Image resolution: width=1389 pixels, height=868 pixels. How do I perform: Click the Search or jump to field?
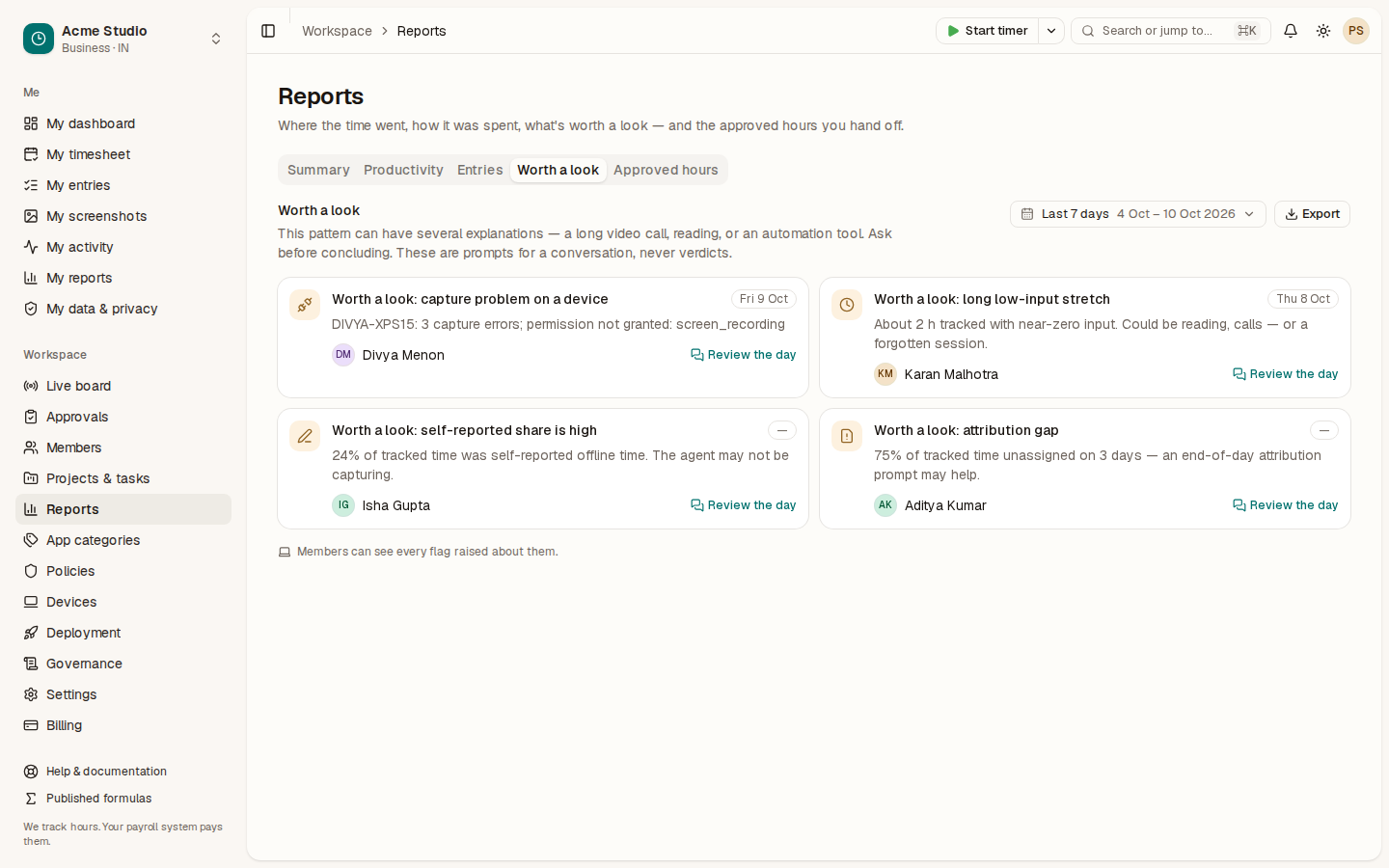click(1171, 31)
